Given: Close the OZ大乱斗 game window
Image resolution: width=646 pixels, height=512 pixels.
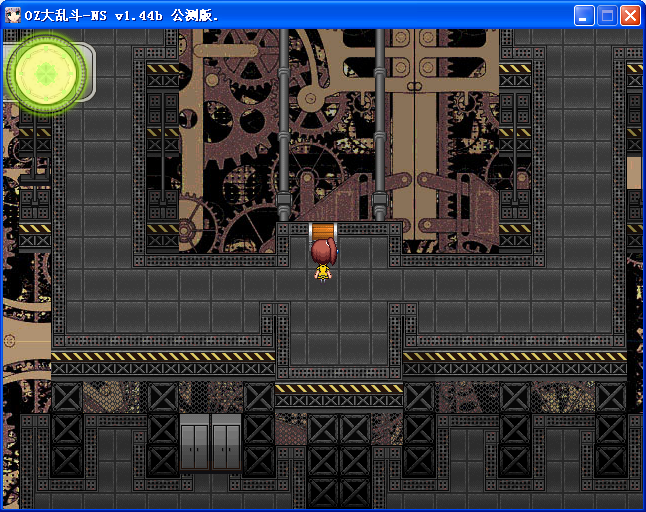Looking at the screenshot, I should click(x=630, y=16).
